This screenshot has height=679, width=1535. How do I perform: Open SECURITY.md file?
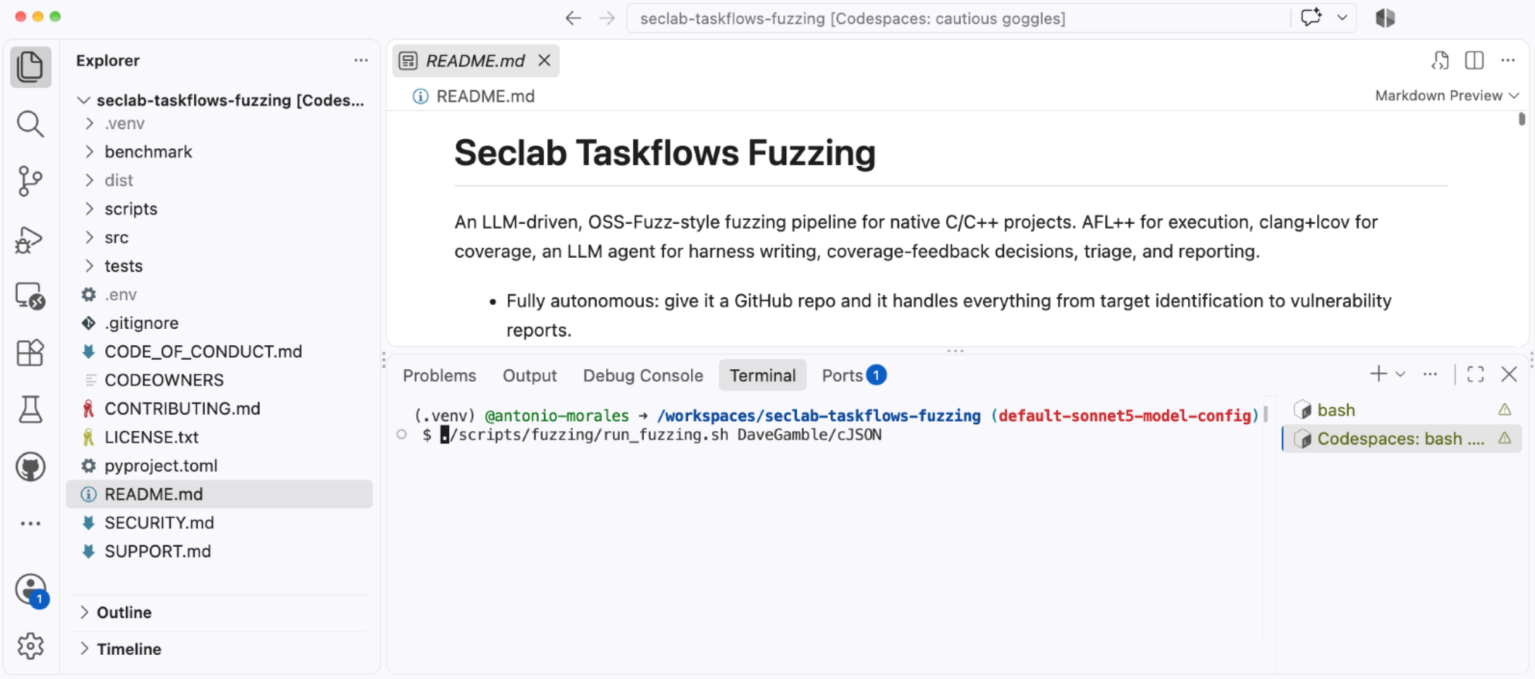(x=221, y=523)
